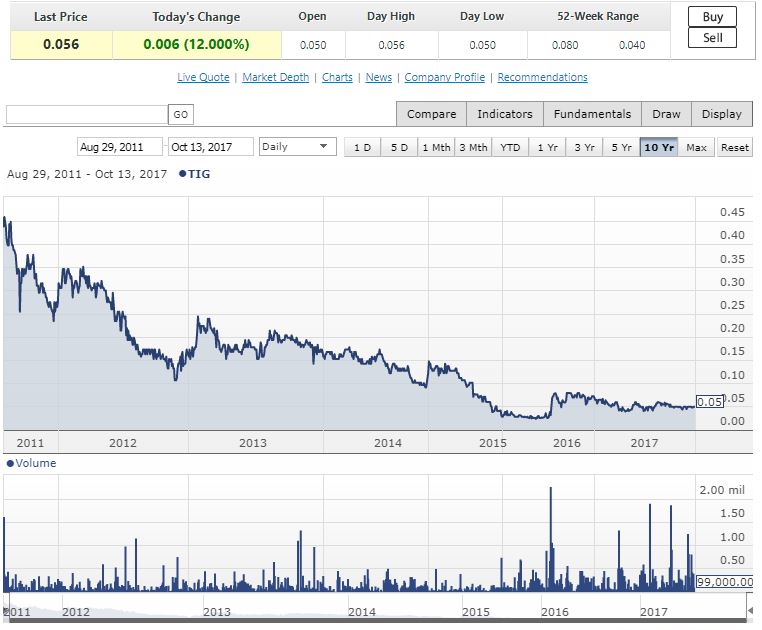Viewport: 762px width, 630px height.
Task: Open the Market Depth link
Action: click(x=276, y=77)
